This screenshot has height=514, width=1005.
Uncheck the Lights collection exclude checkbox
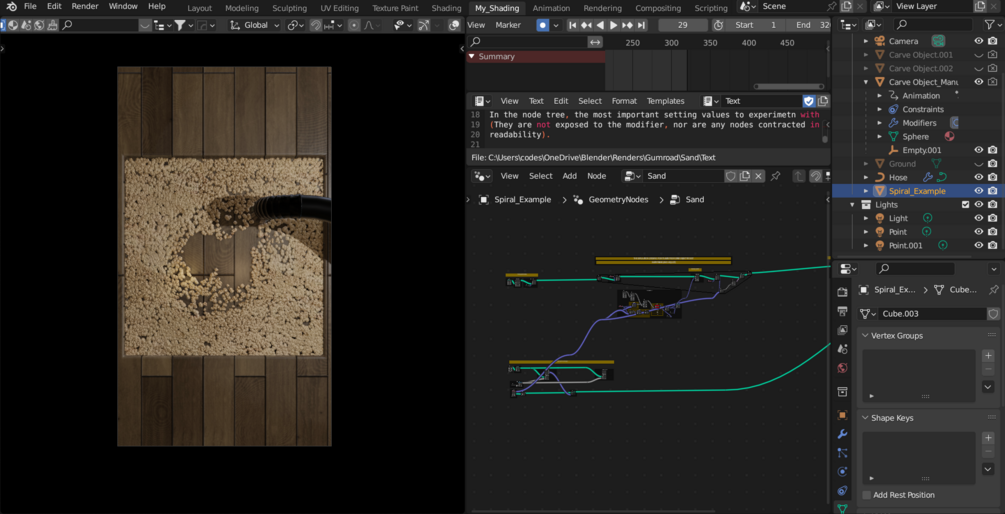[965, 205]
